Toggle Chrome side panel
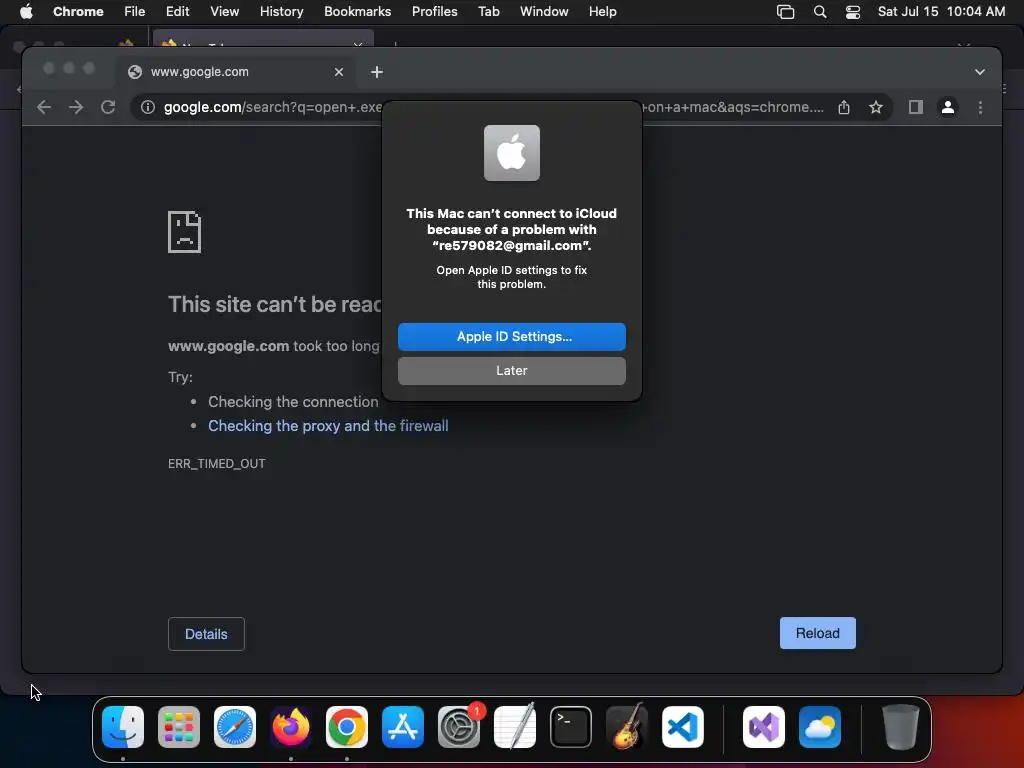 (916, 107)
